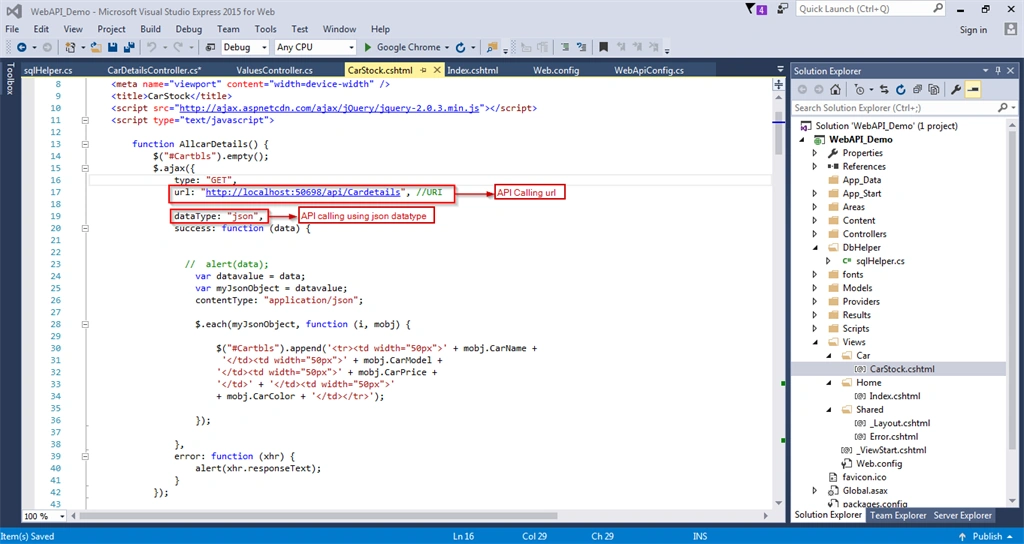Screen dimensions: 1024x544
Task: Click Sync with Active Document icon
Action: [884, 89]
